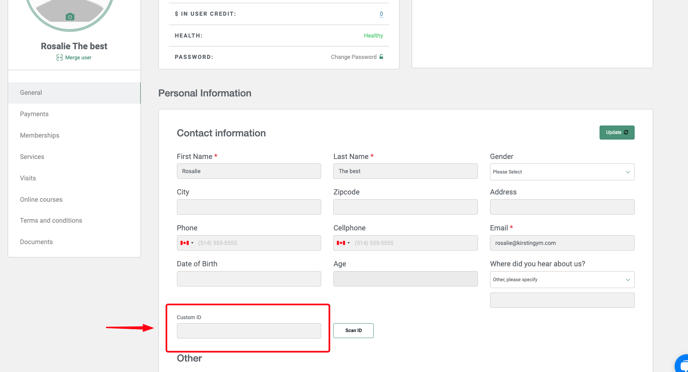The height and width of the screenshot is (372, 688).
Task: Click the Date of Birth field
Action: coord(249,279)
